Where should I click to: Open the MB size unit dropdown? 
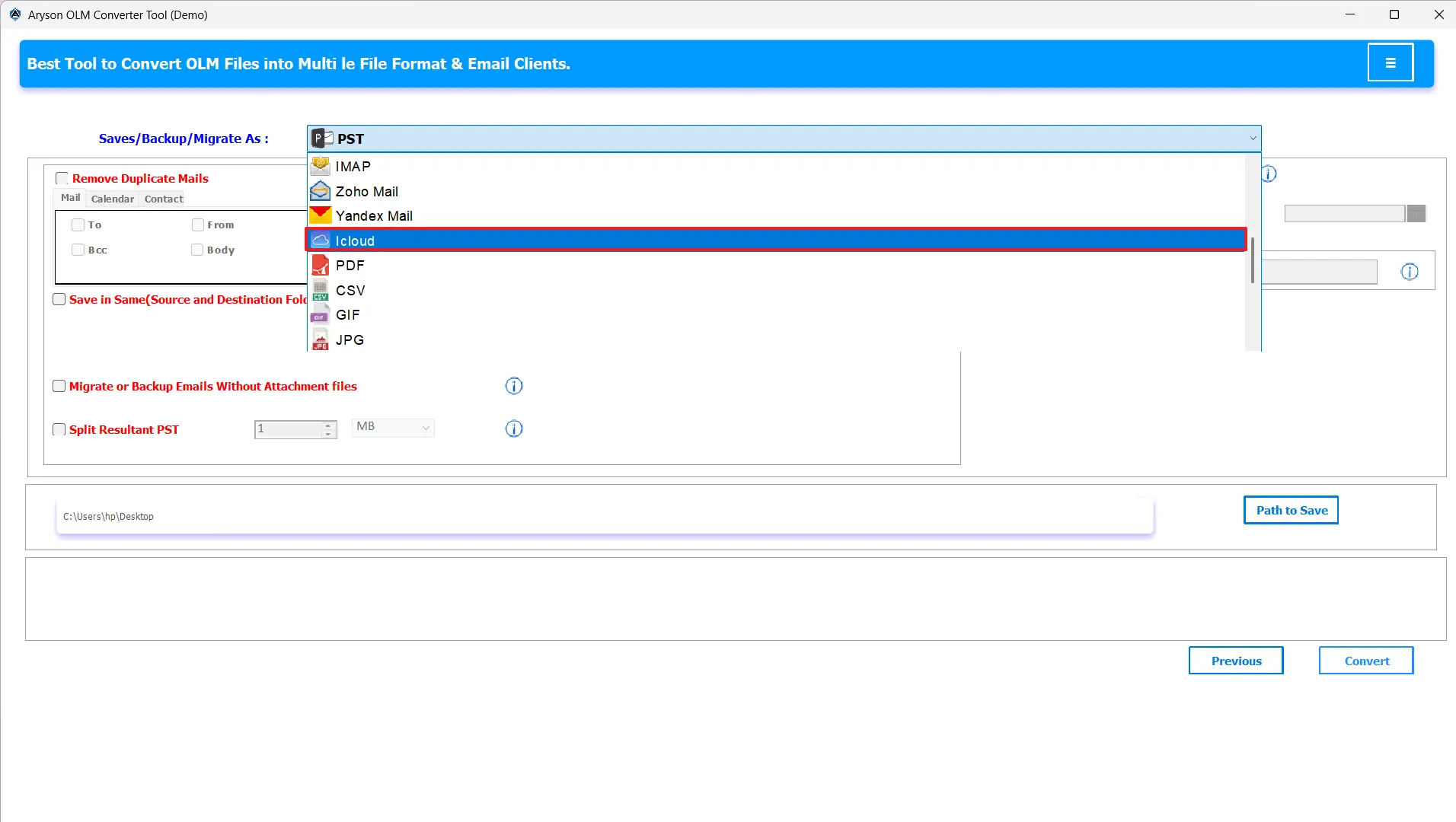coord(392,427)
